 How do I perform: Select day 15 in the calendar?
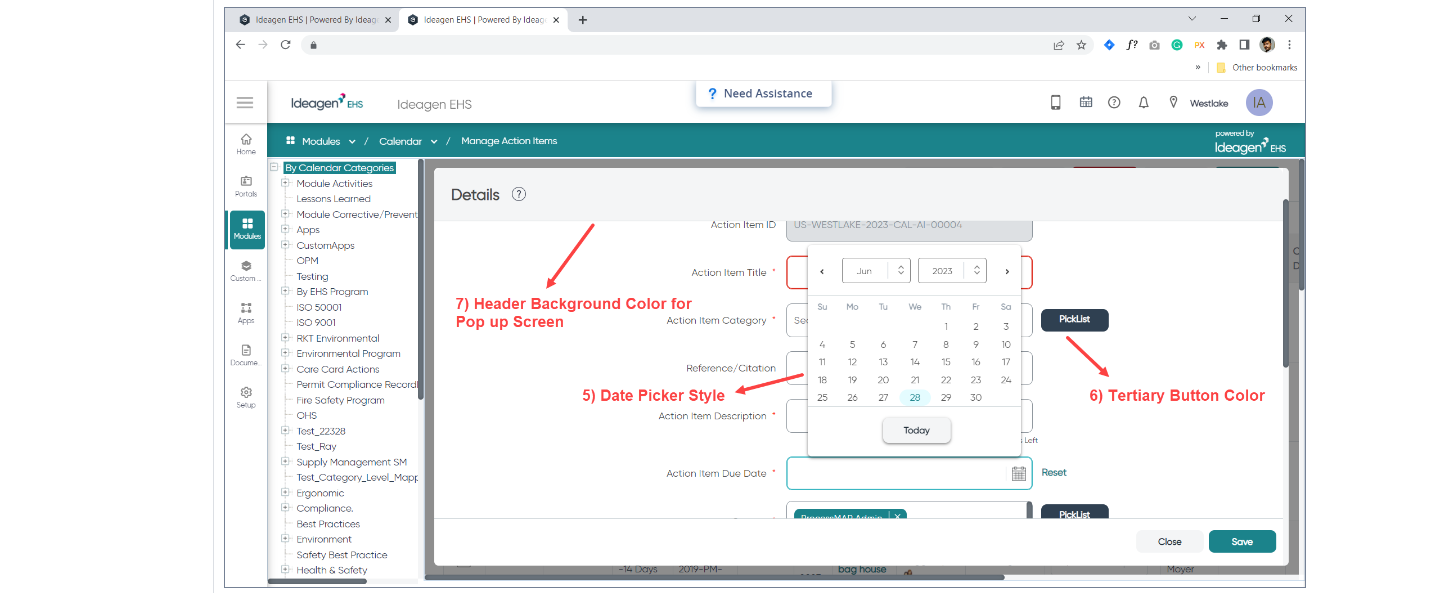click(x=946, y=362)
